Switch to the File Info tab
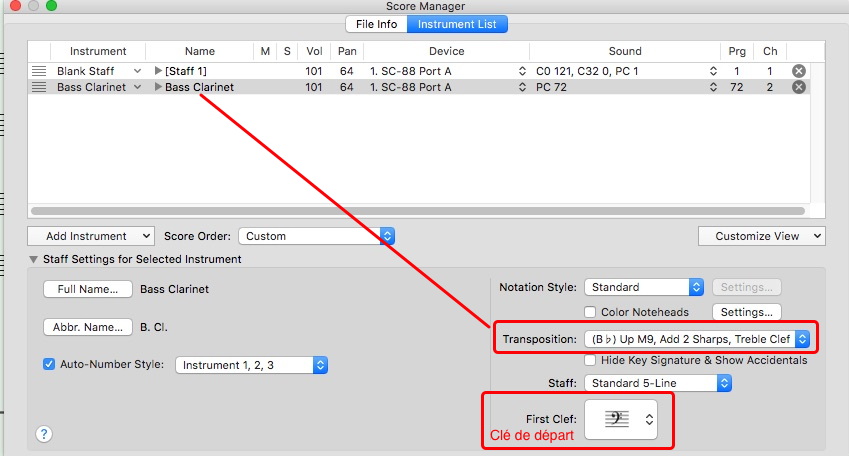This screenshot has height=456, width=849. 376,24
